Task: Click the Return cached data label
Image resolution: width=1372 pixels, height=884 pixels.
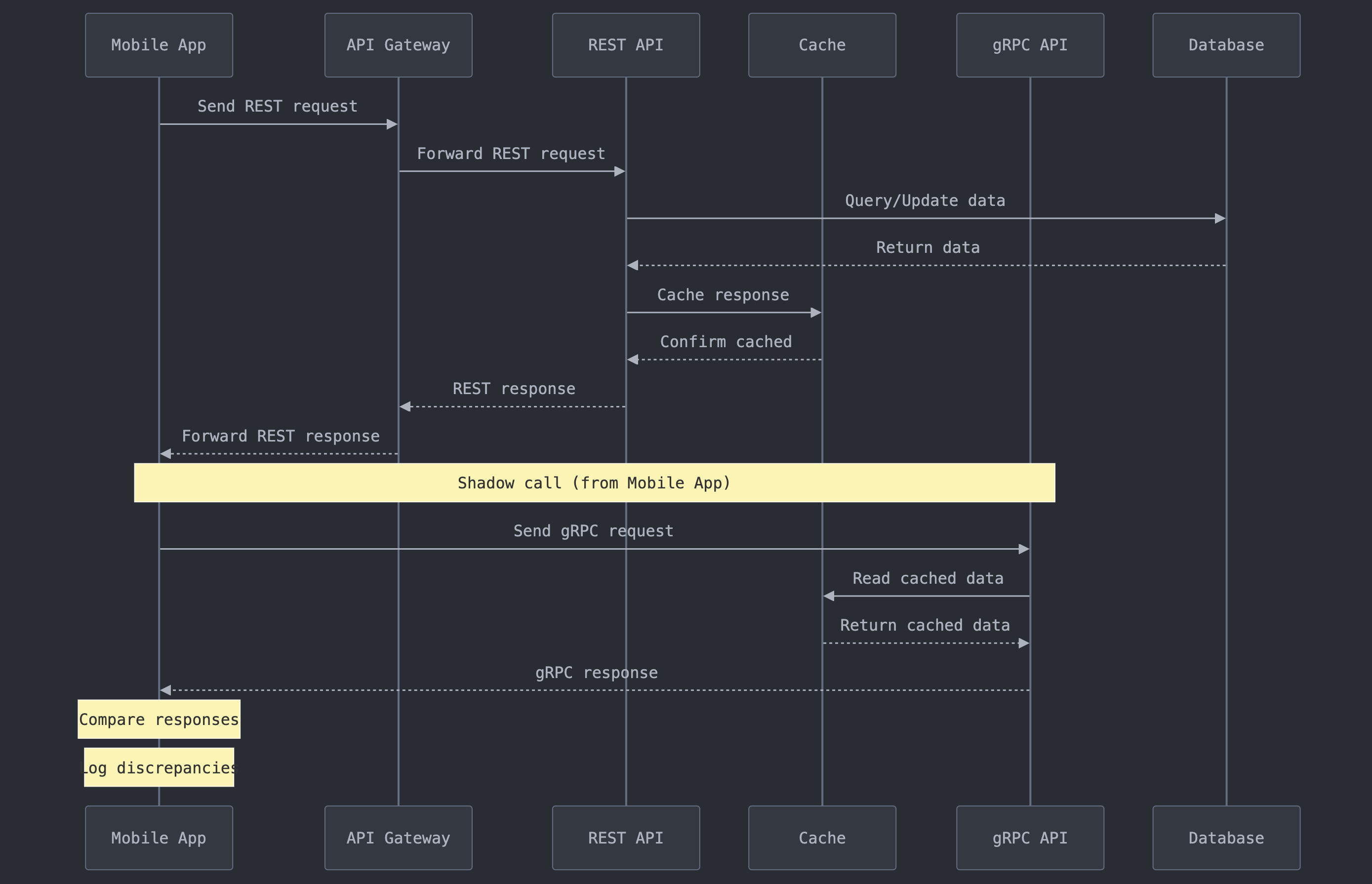Action: 925,625
